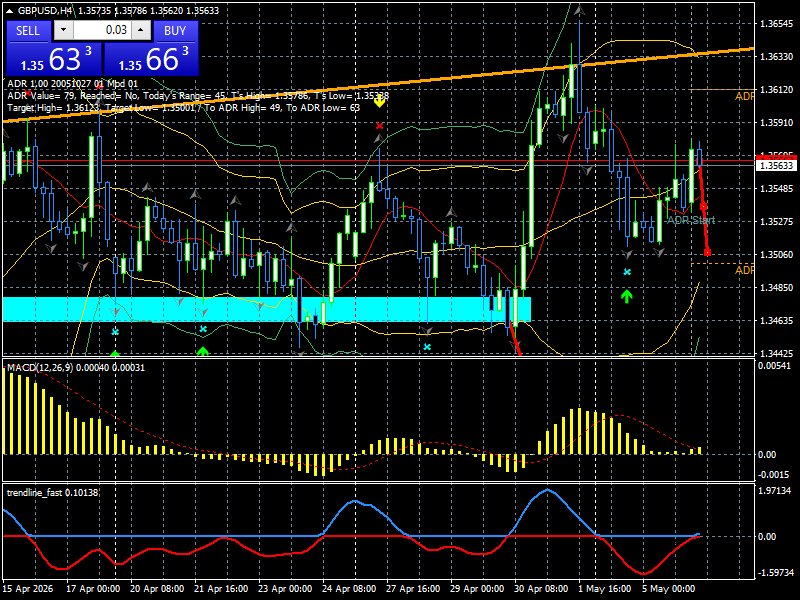Click the 'ADR Value= 79' info line
The height and width of the screenshot is (600, 800).
pyautogui.click(x=198, y=96)
